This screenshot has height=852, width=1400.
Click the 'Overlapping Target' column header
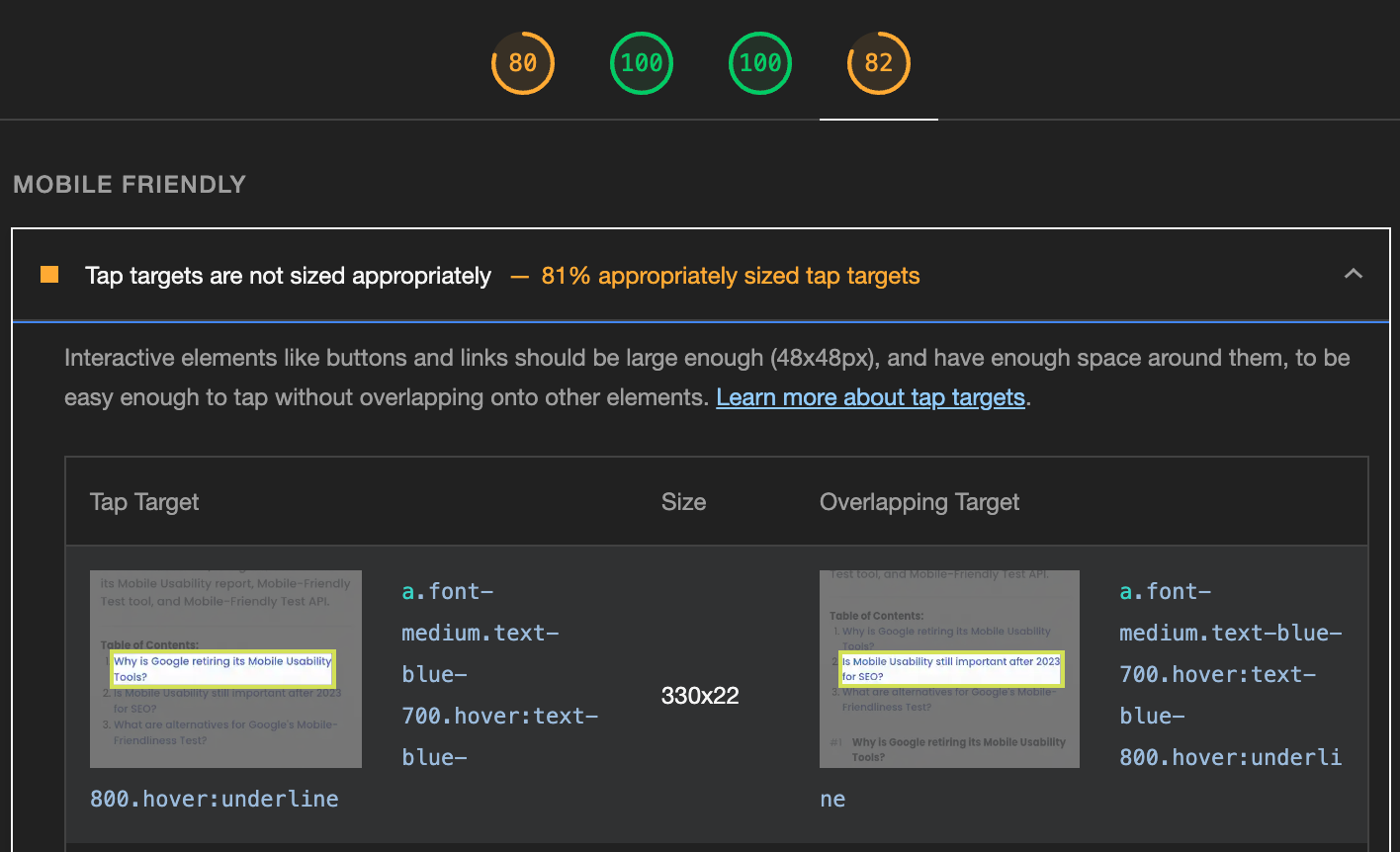coord(919,502)
